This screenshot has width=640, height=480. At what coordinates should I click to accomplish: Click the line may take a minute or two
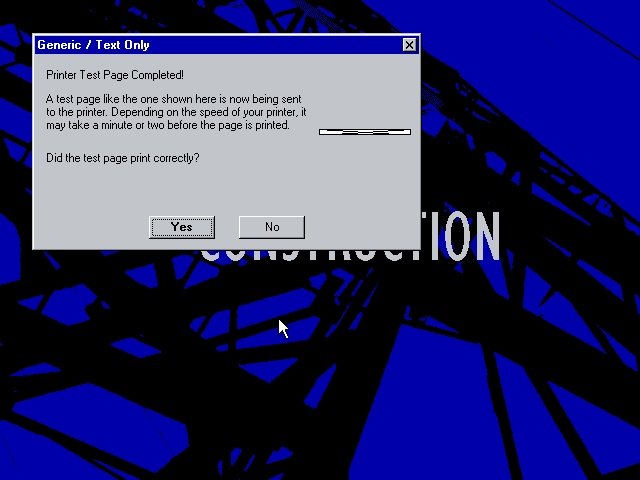tap(168, 125)
